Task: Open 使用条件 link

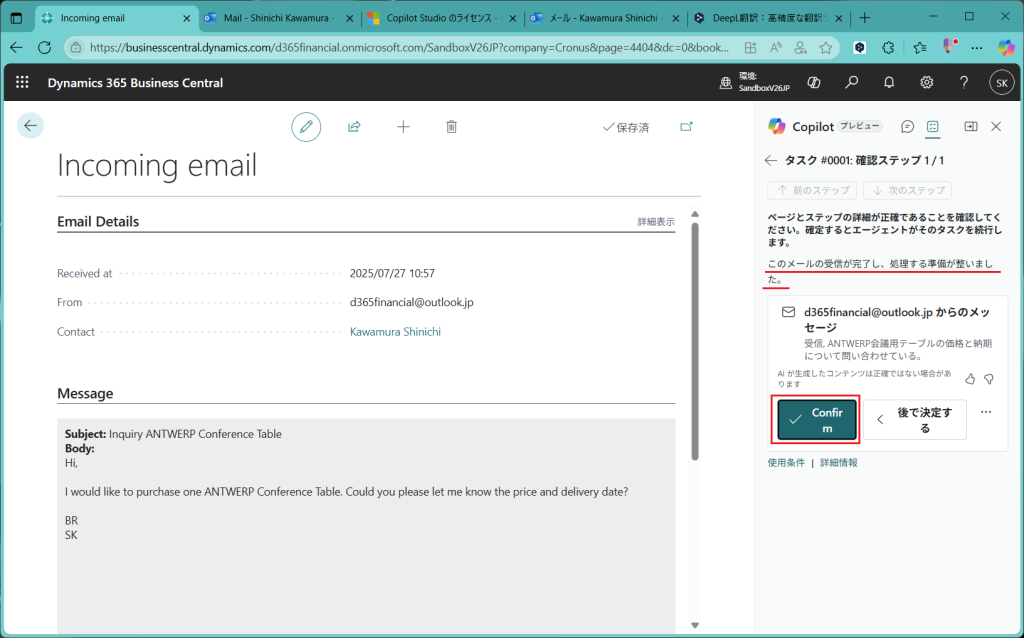Action: click(x=786, y=462)
